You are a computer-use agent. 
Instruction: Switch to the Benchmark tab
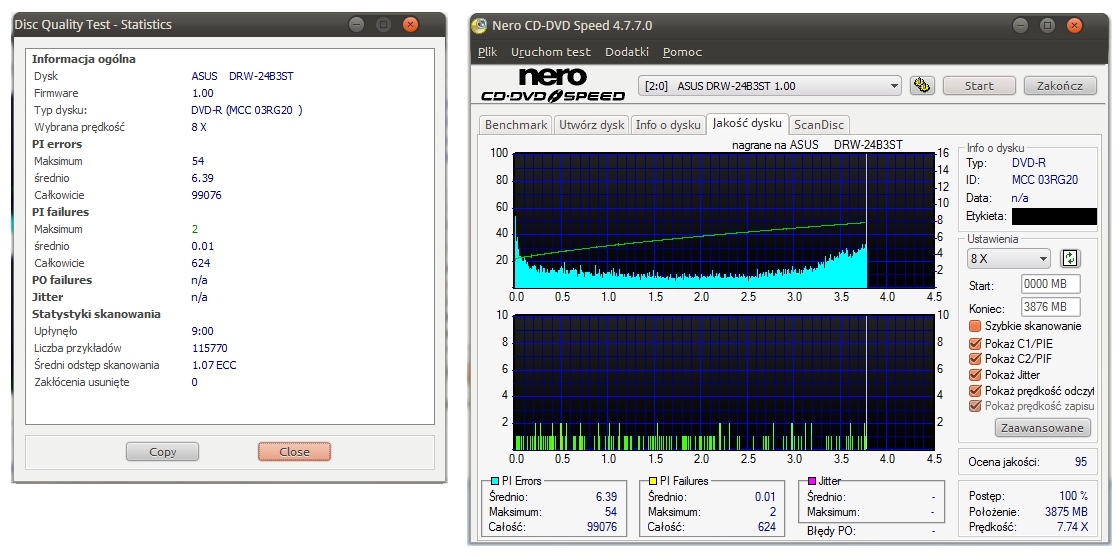[516, 124]
